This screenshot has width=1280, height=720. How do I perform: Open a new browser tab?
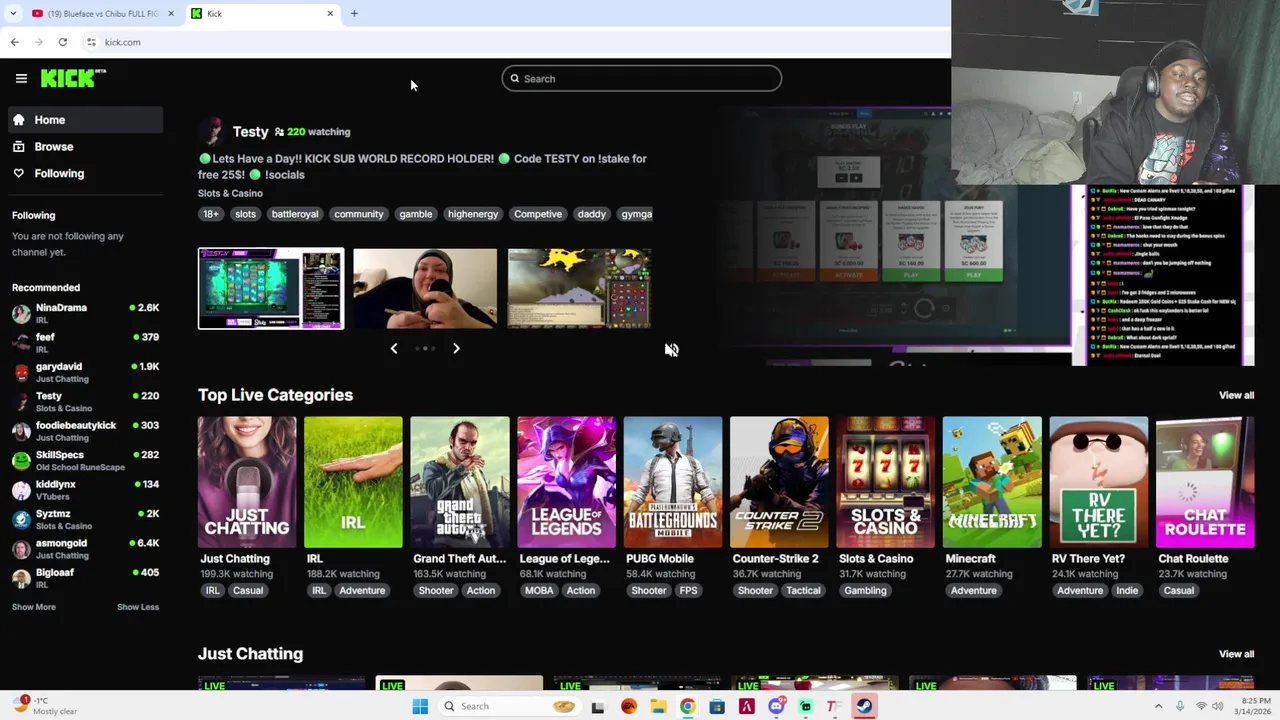point(354,14)
